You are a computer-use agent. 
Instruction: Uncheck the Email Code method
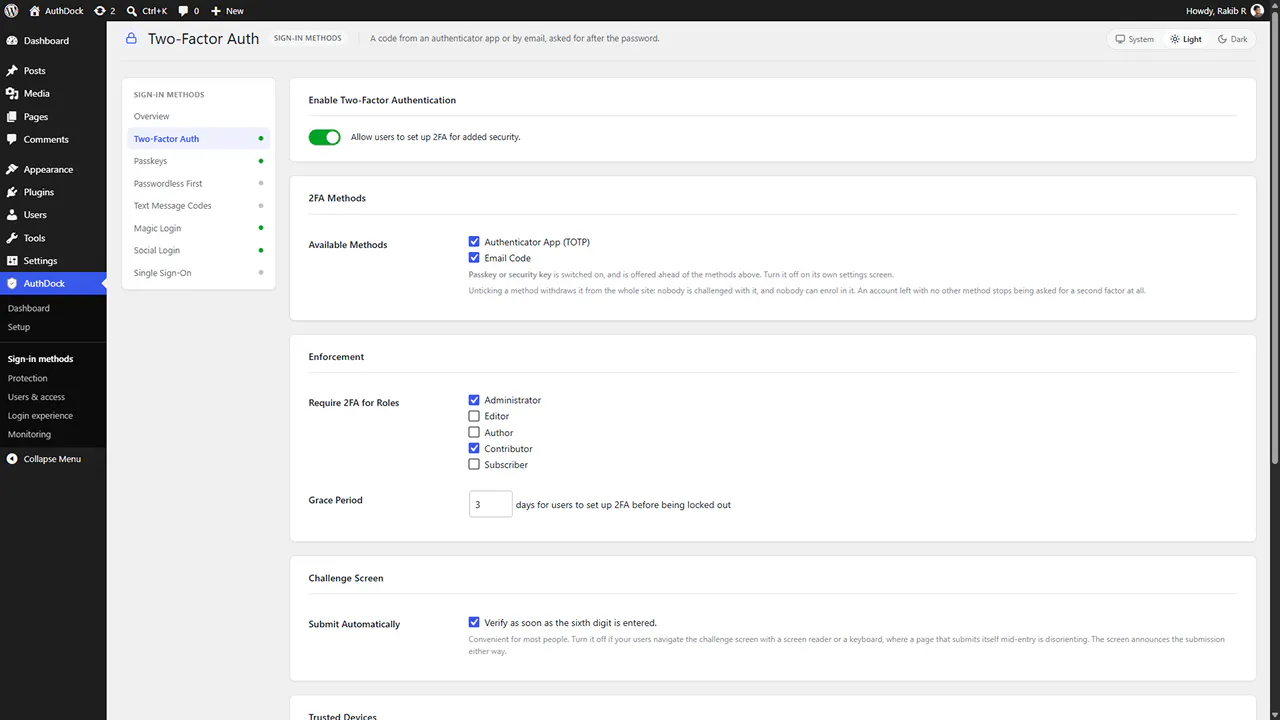pos(474,258)
